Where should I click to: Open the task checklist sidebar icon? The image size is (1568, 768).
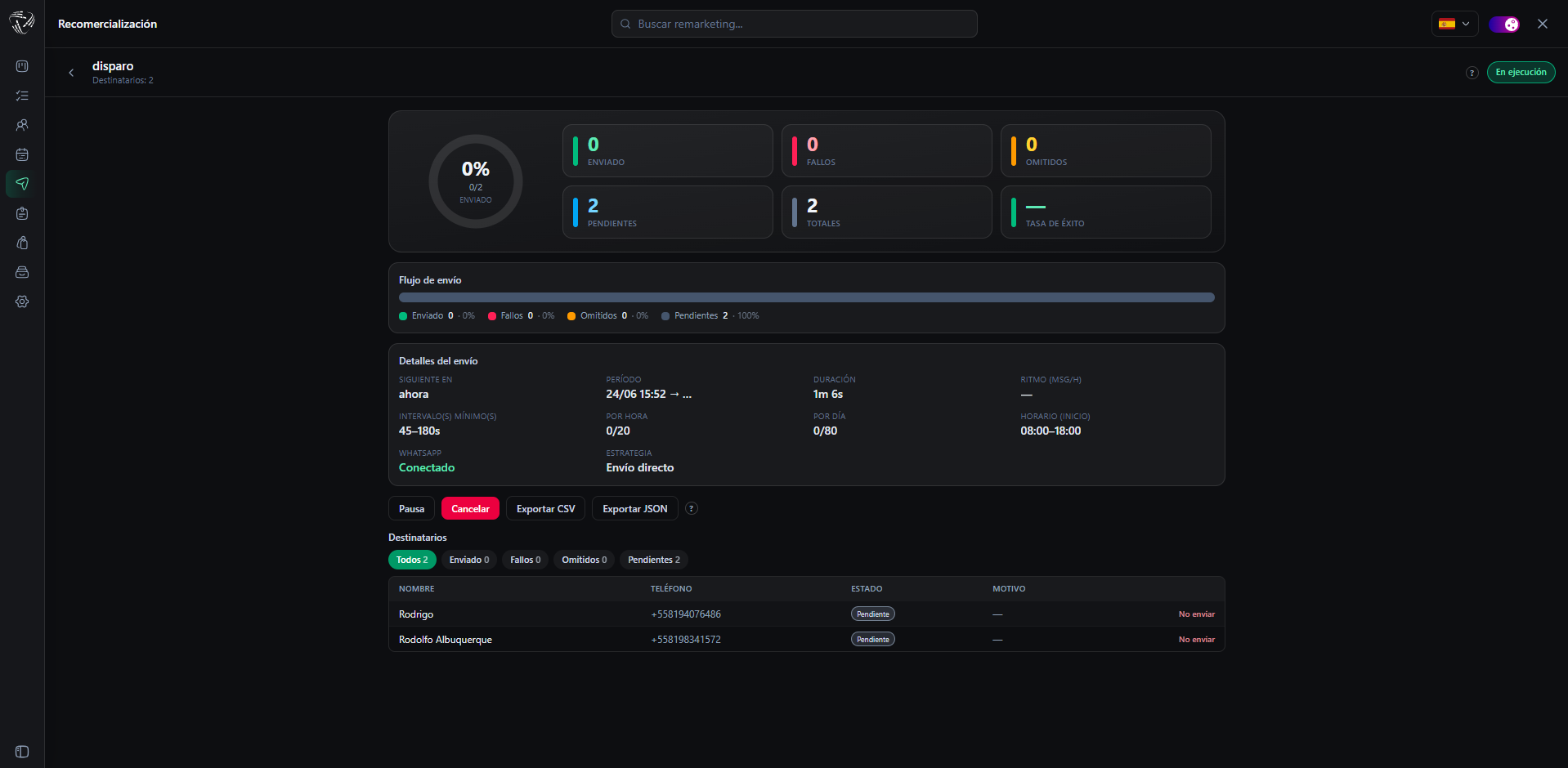tap(22, 96)
